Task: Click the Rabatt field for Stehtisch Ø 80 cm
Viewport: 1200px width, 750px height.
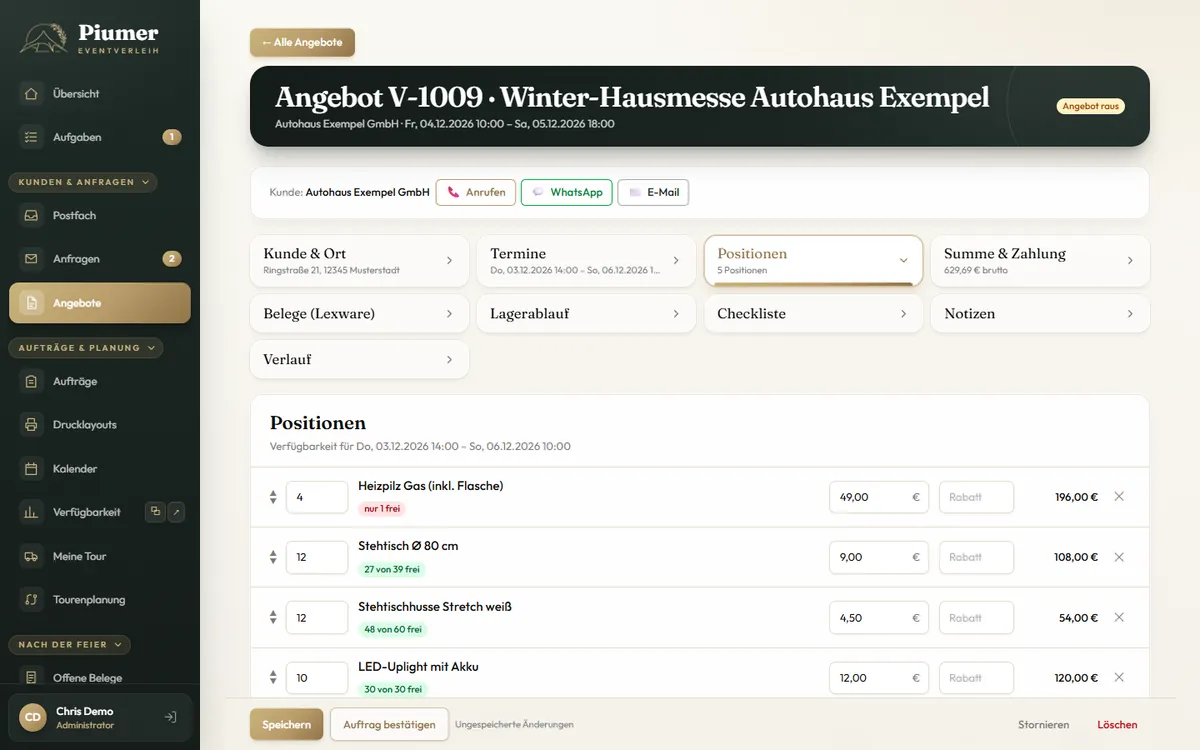Action: 976,557
